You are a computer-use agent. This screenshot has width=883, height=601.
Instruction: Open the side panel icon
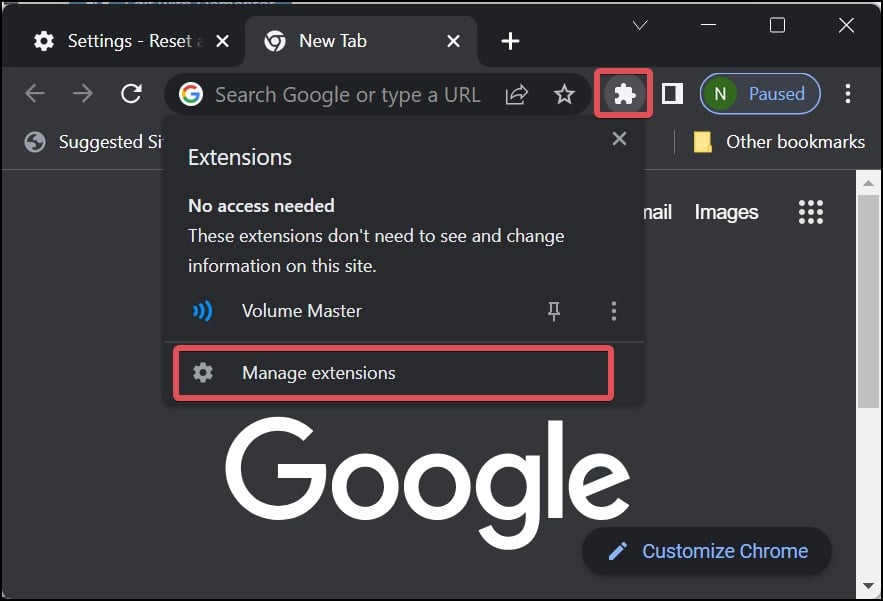pos(672,94)
